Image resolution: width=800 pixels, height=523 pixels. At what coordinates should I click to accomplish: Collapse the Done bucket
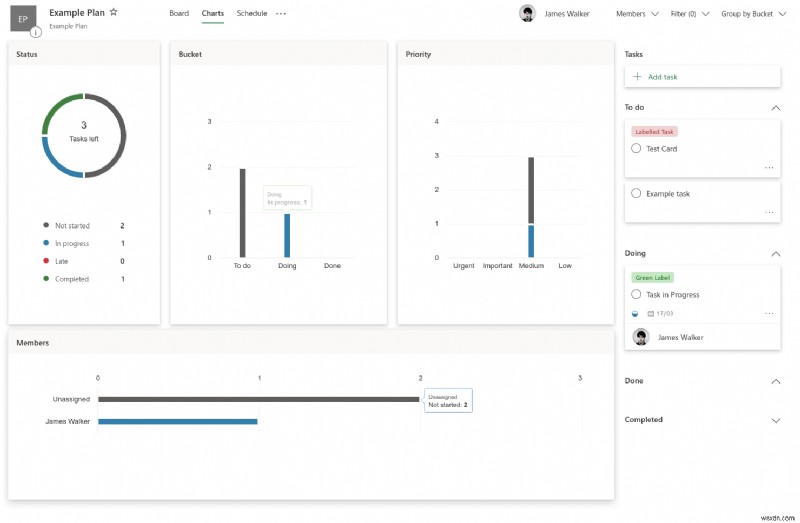[x=776, y=381]
